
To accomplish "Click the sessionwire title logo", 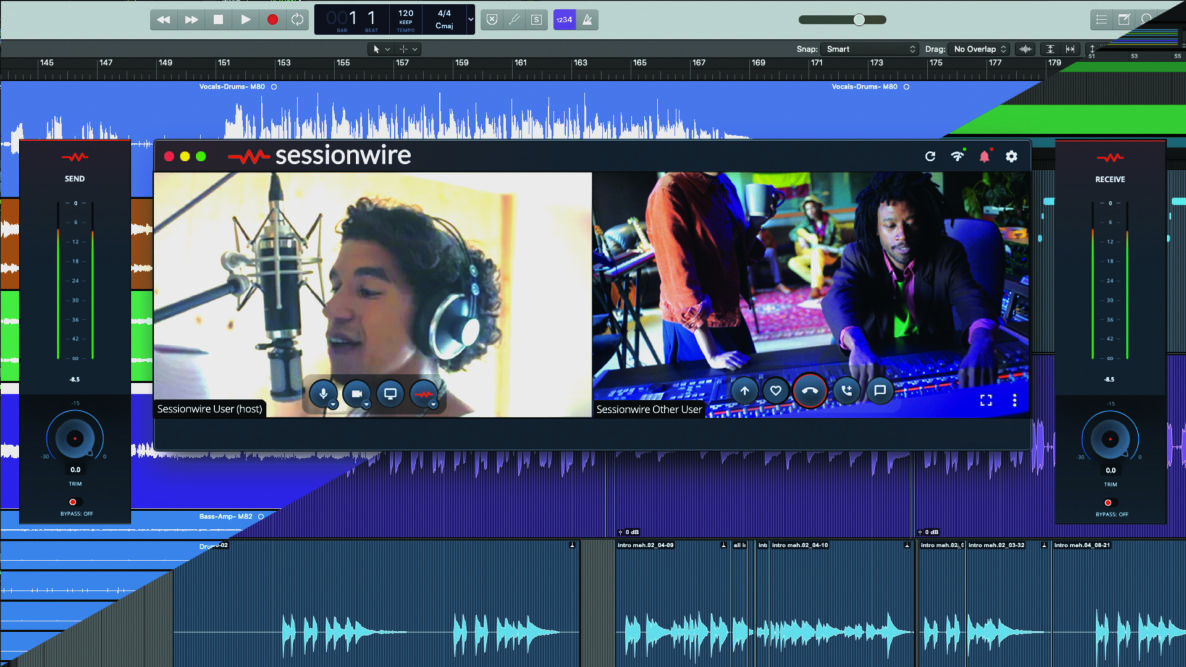I will tap(319, 156).
